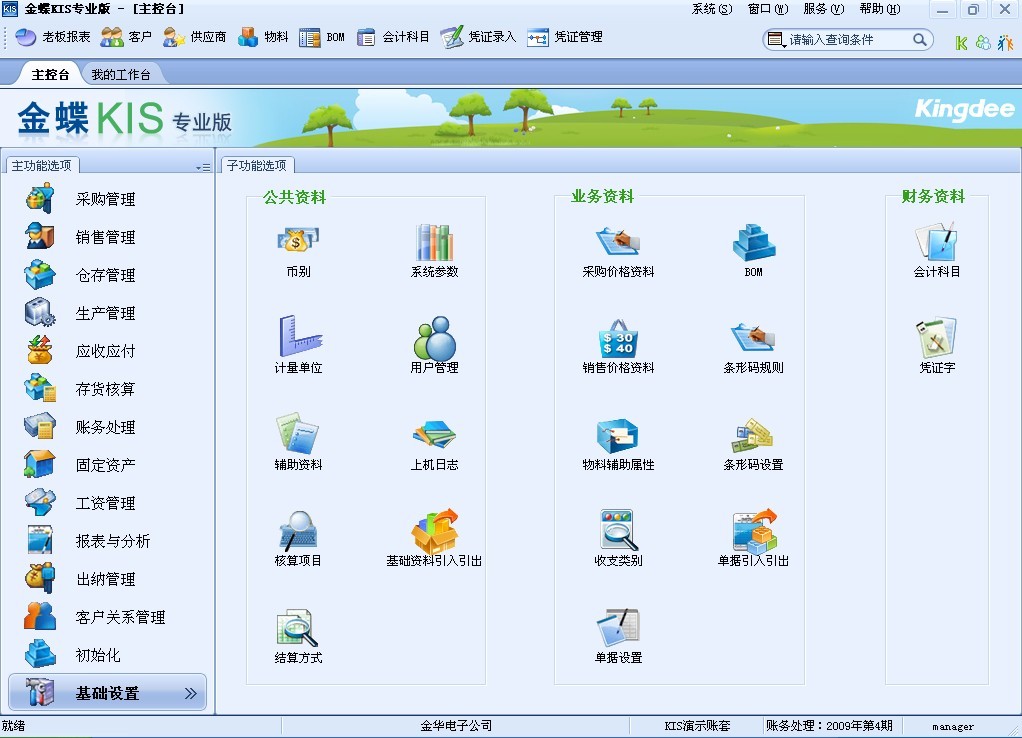Open the 窗口(W) menu
This screenshot has height=738, width=1022.
768,9
